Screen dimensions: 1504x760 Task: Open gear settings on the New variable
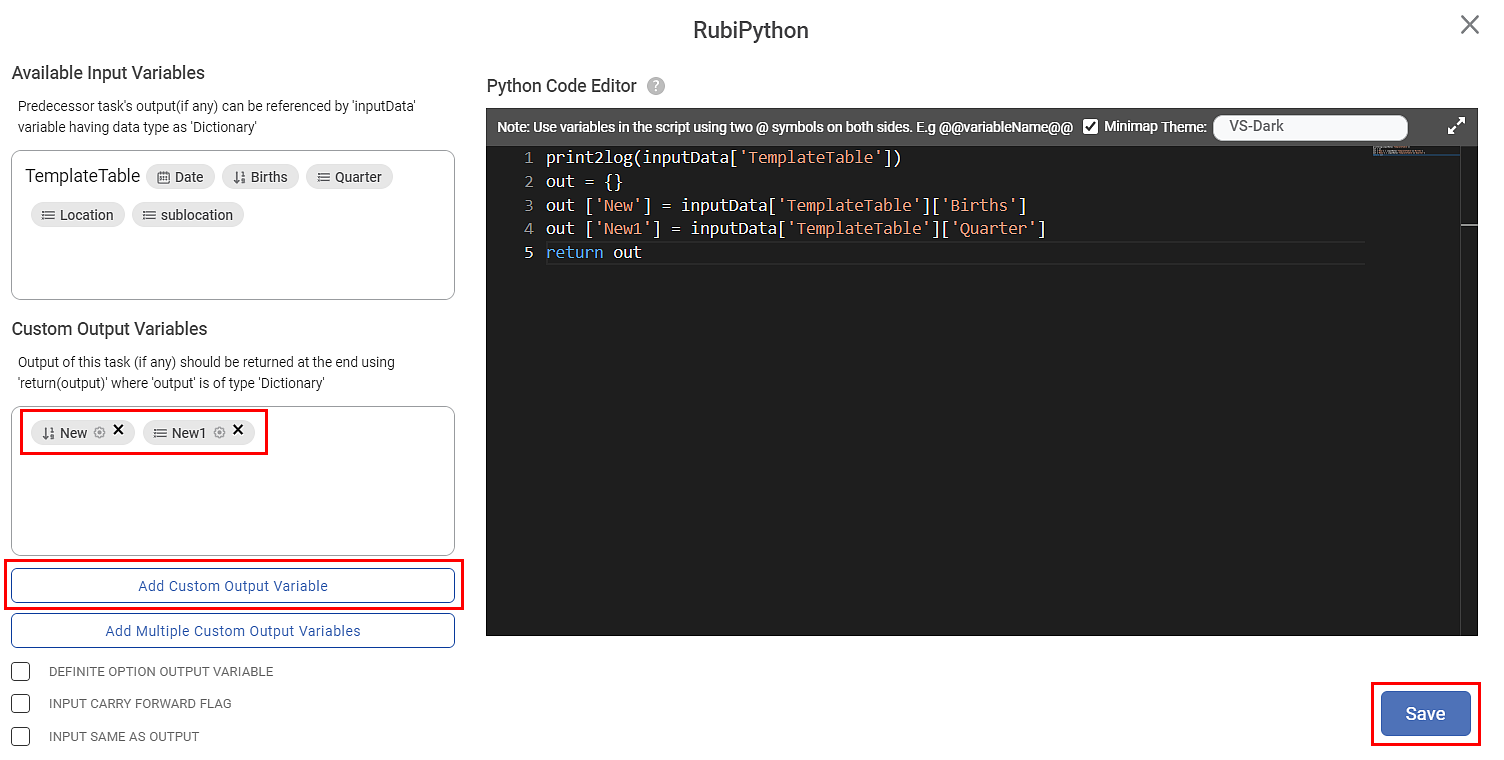pyautogui.click(x=99, y=432)
